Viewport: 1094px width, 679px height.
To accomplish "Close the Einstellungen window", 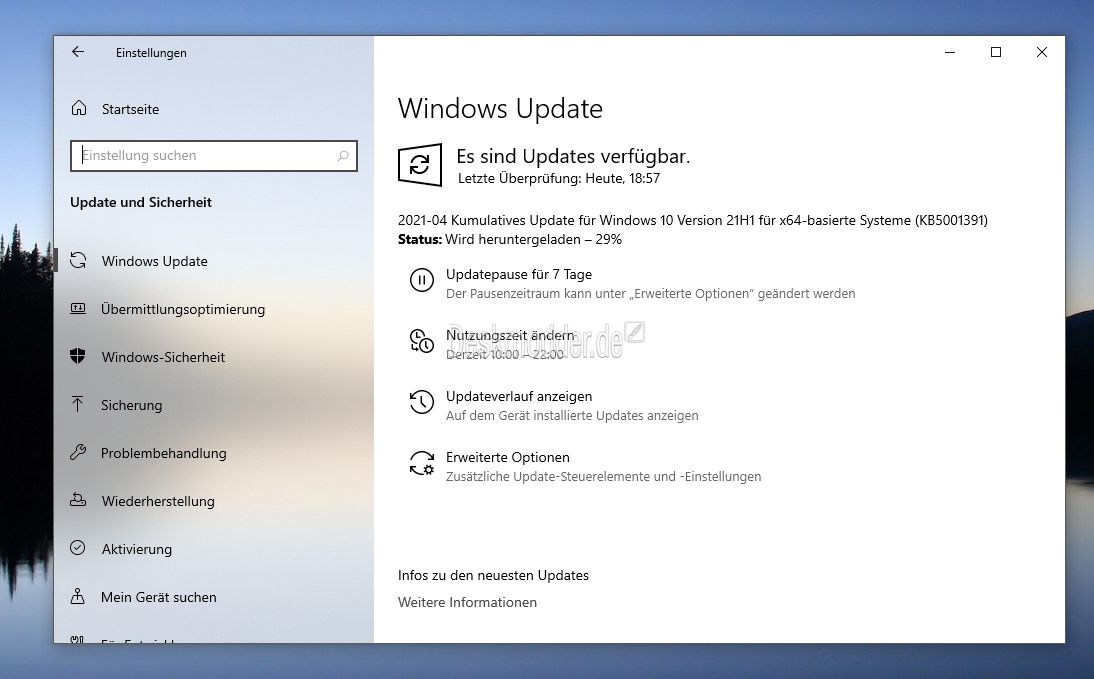I will tap(1042, 52).
